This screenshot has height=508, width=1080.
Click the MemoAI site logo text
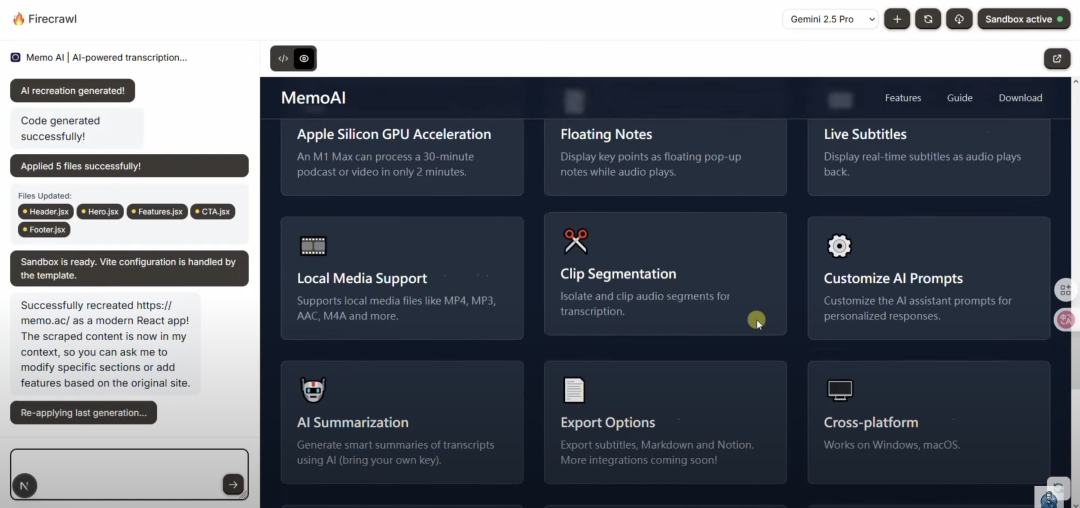pos(313,98)
